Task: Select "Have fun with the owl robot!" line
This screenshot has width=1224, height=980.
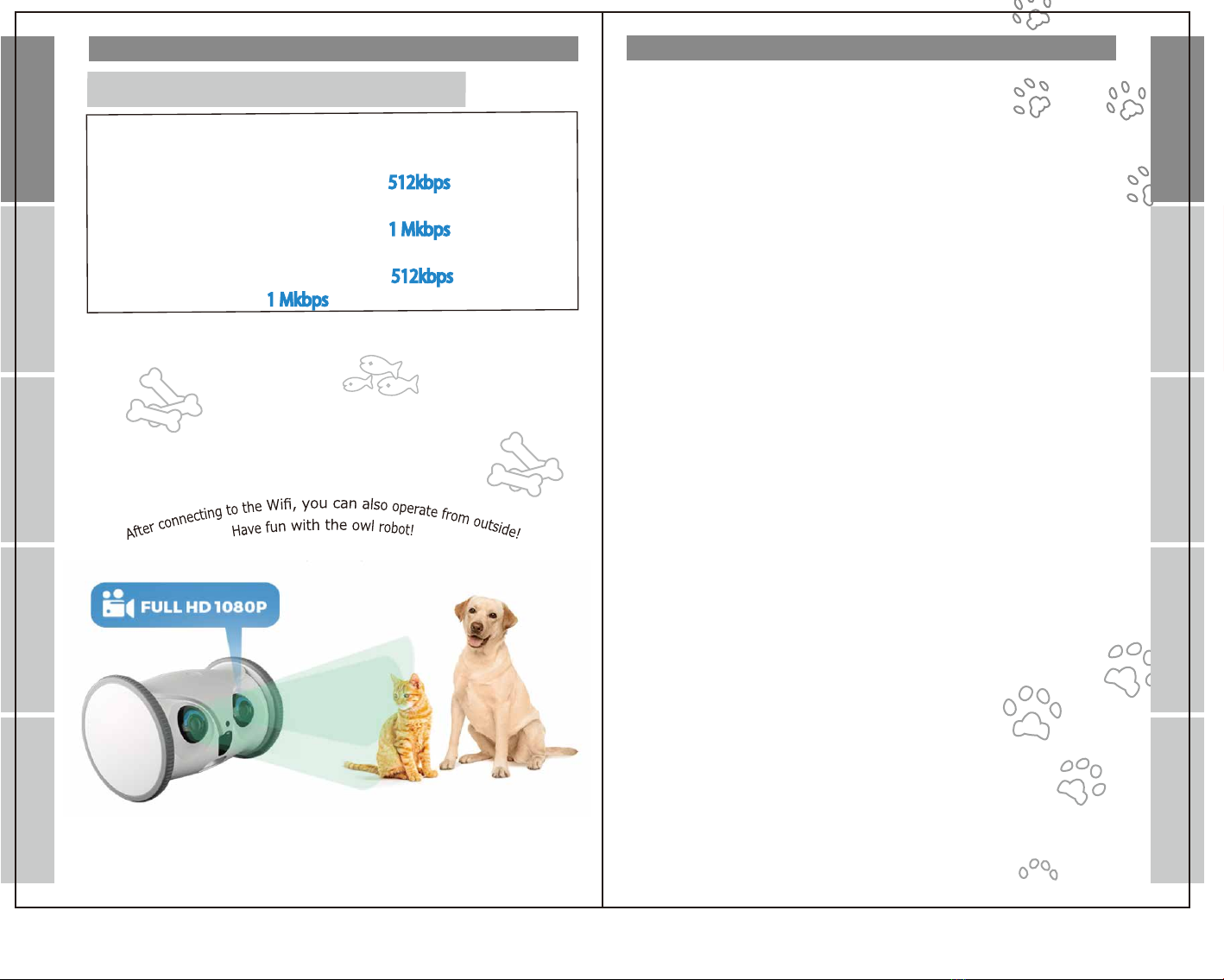Action: click(x=323, y=527)
